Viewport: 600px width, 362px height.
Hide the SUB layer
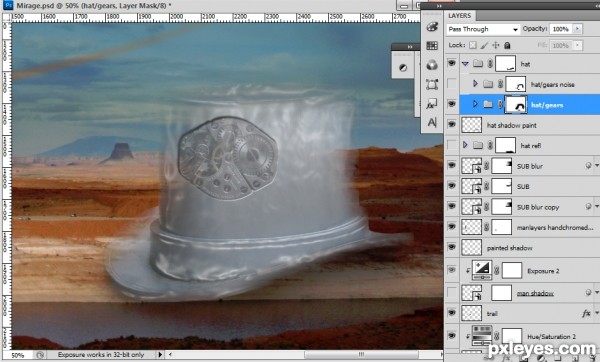pyautogui.click(x=452, y=186)
